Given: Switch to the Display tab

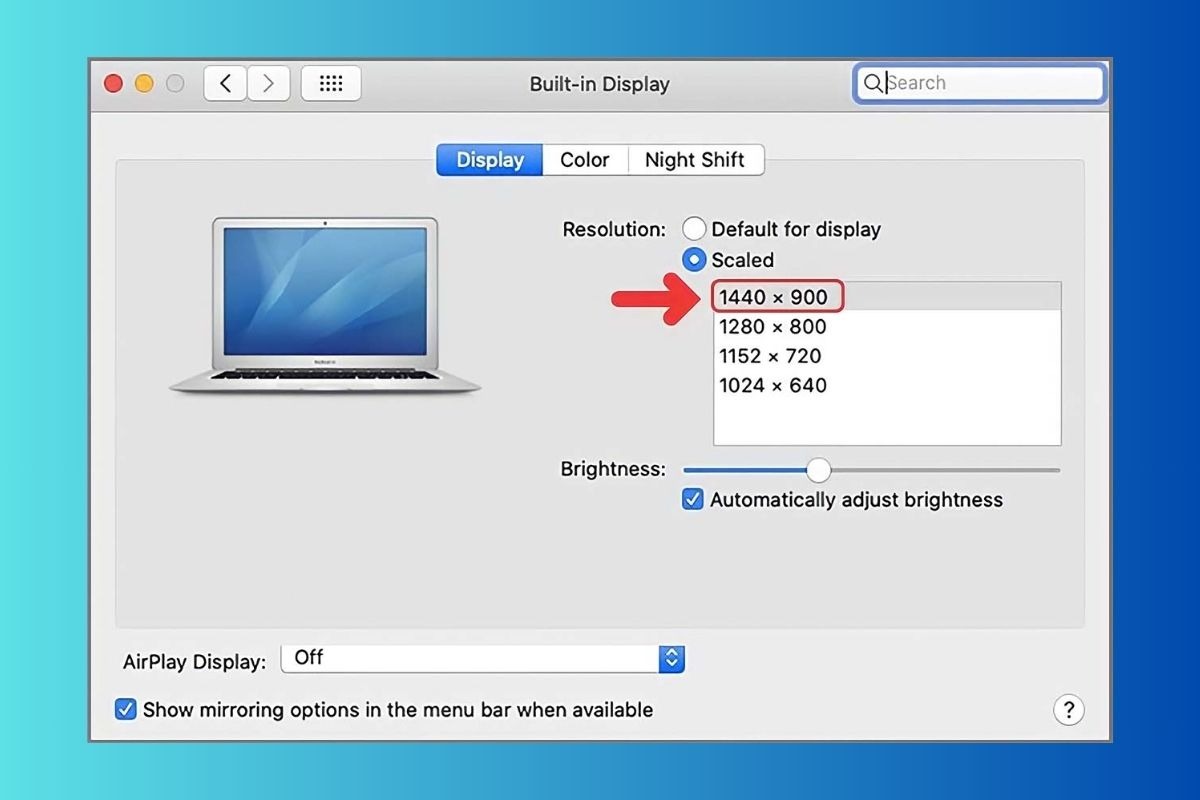Looking at the screenshot, I should tap(490, 160).
